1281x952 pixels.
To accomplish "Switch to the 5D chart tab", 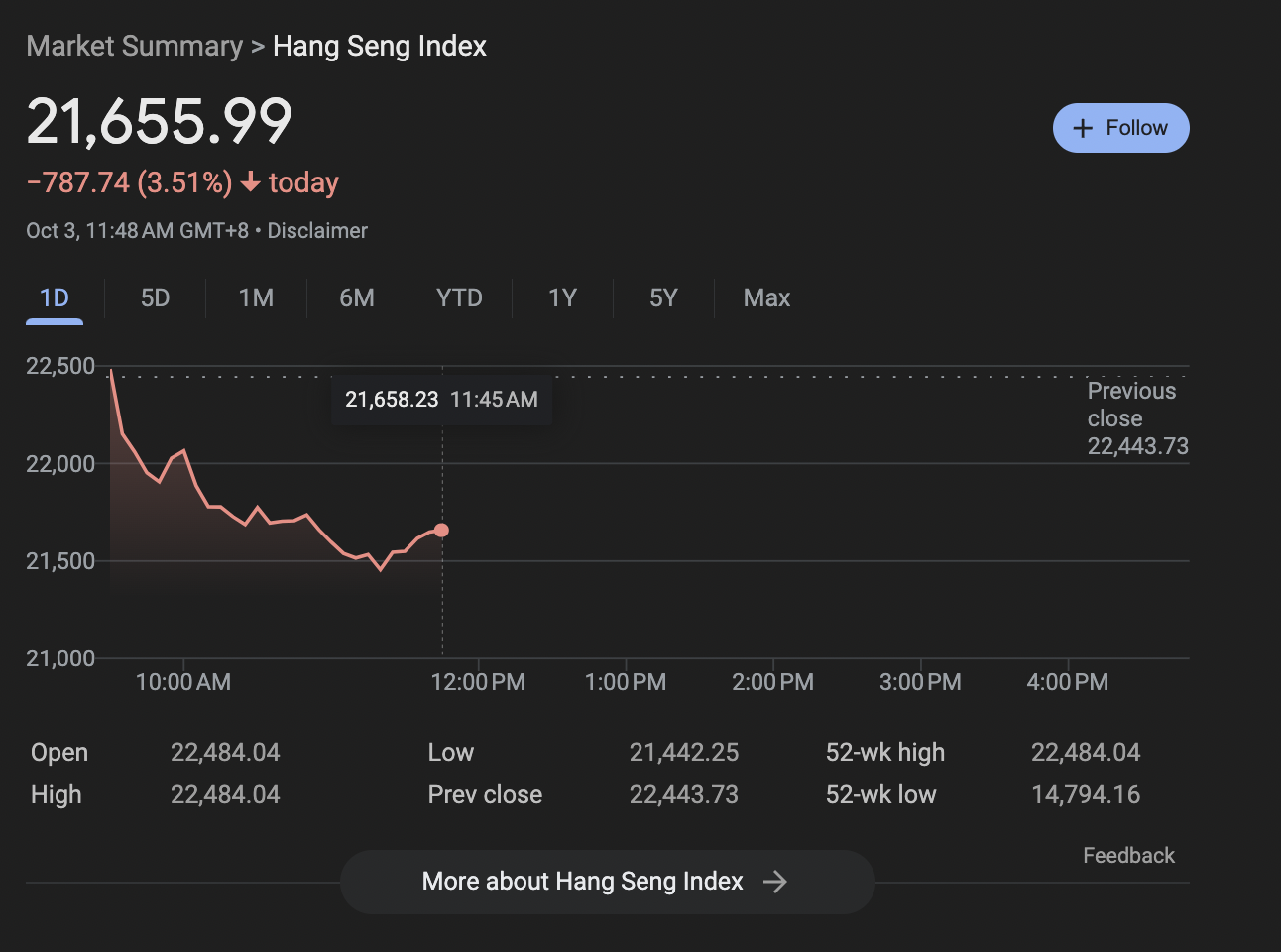I will coord(156,298).
